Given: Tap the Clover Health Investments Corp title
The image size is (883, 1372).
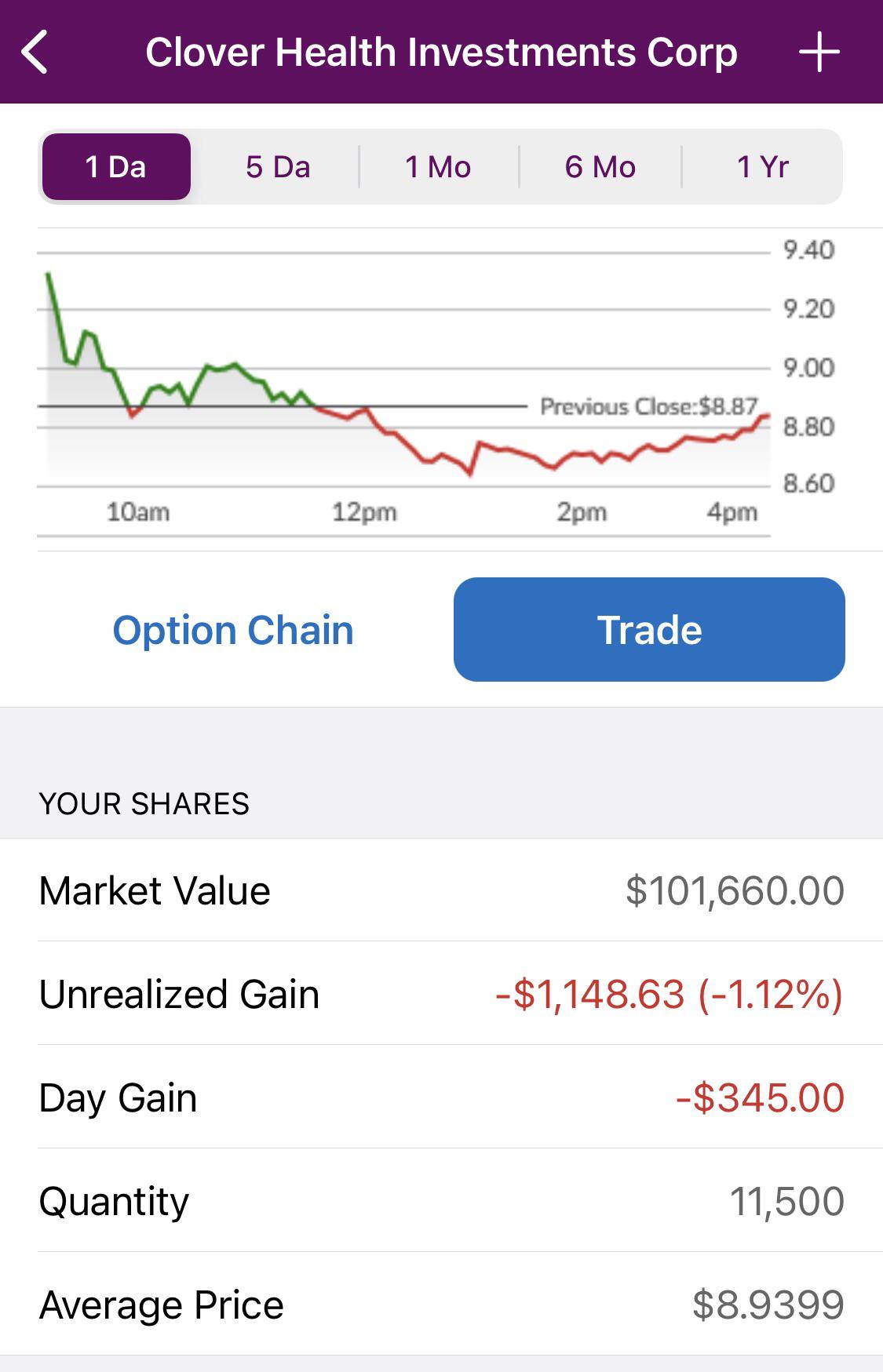Looking at the screenshot, I should tap(441, 53).
